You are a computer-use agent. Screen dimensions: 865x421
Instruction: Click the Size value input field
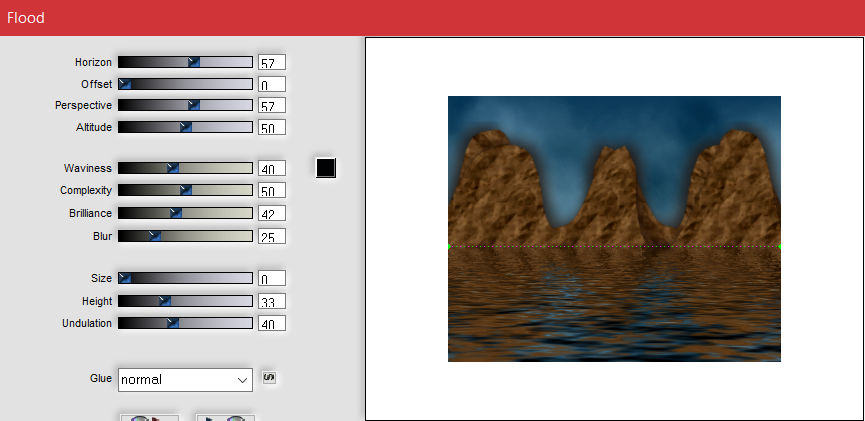[x=271, y=279]
